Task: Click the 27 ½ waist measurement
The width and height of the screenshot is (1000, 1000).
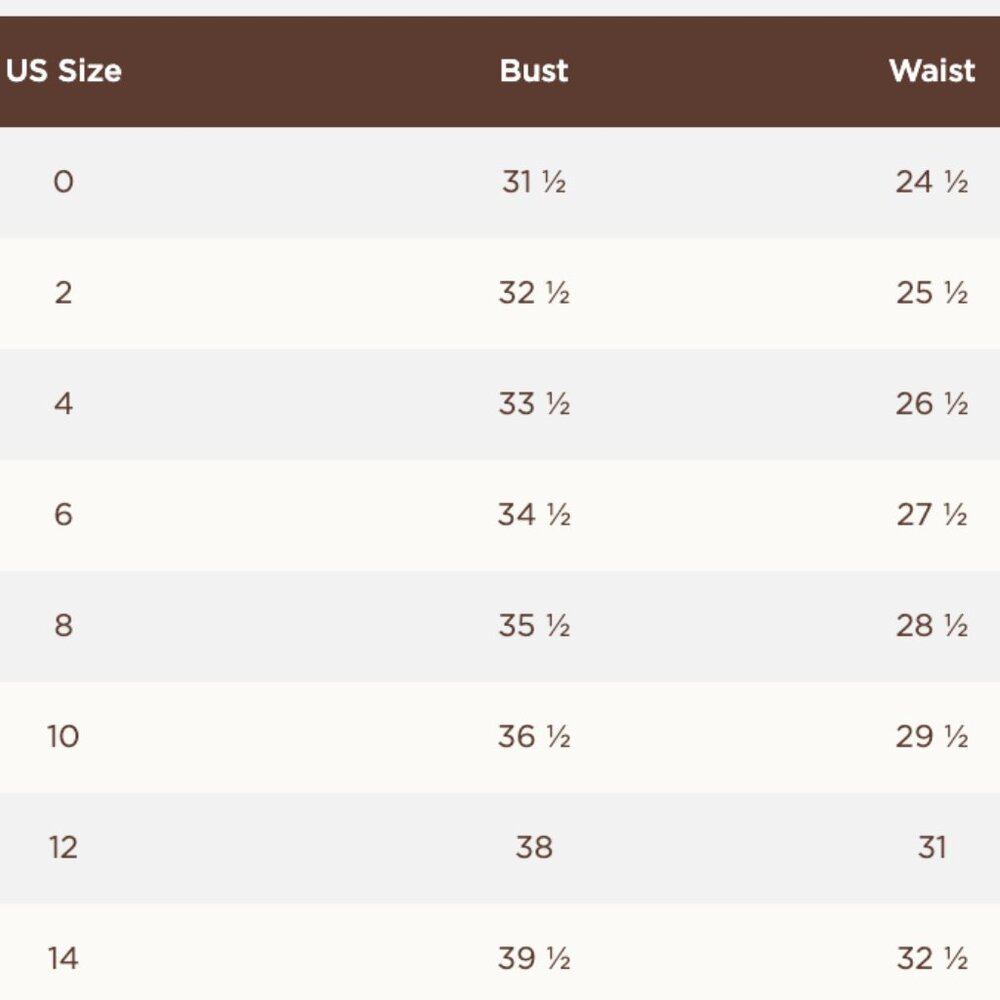Action: click(x=932, y=515)
